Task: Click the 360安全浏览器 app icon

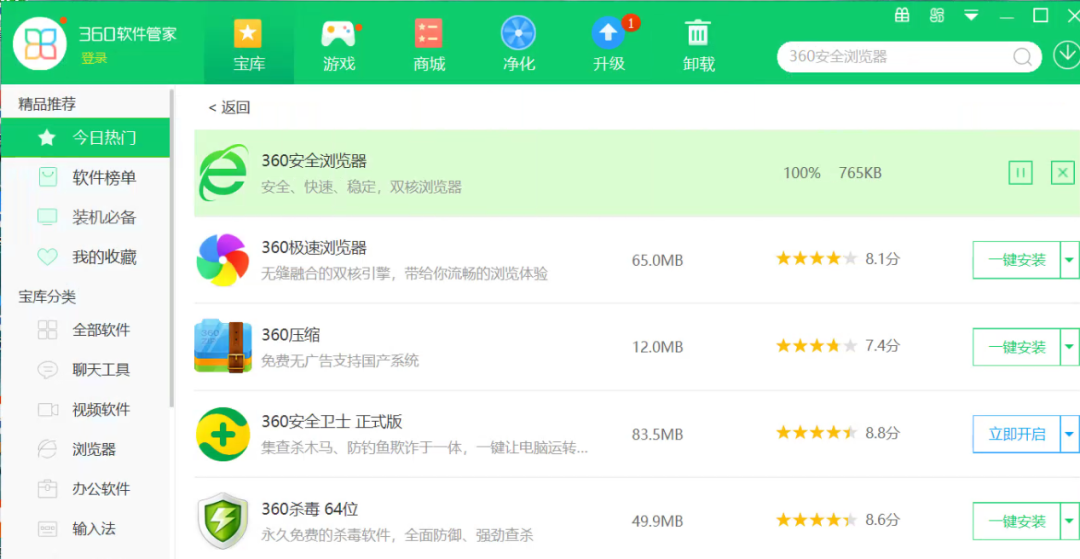Action: click(x=223, y=173)
